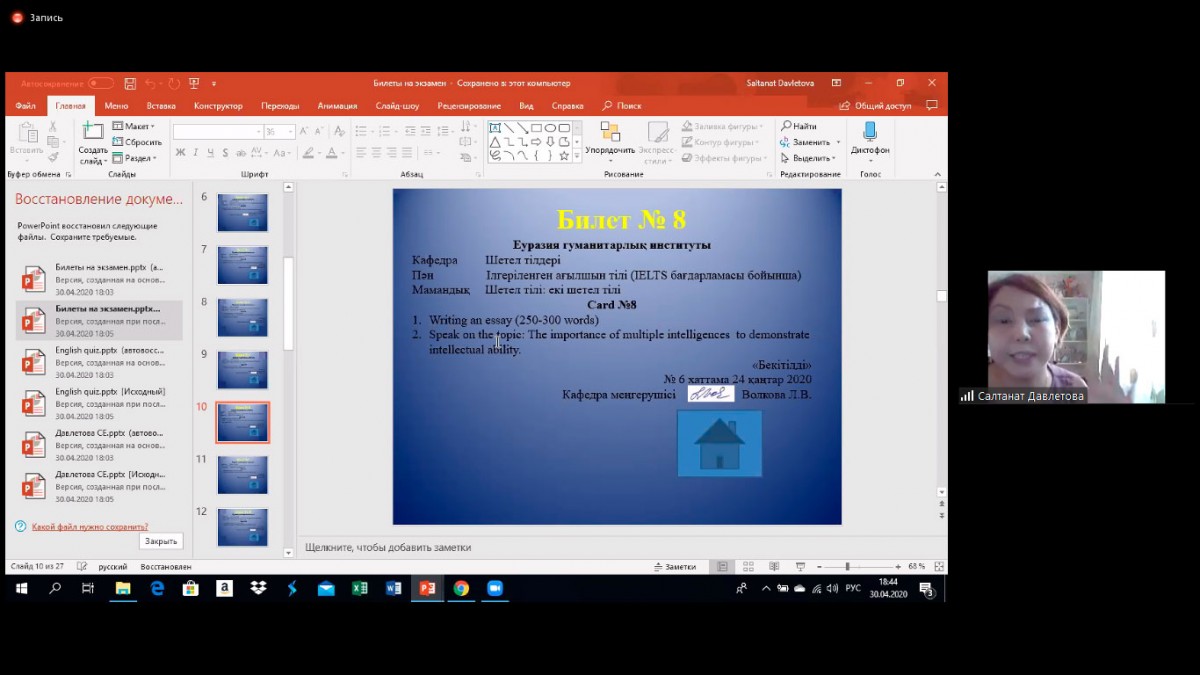Screen dimensions: 1200x675
Task: Click the zoom slider in status bar
Action: coord(847,567)
